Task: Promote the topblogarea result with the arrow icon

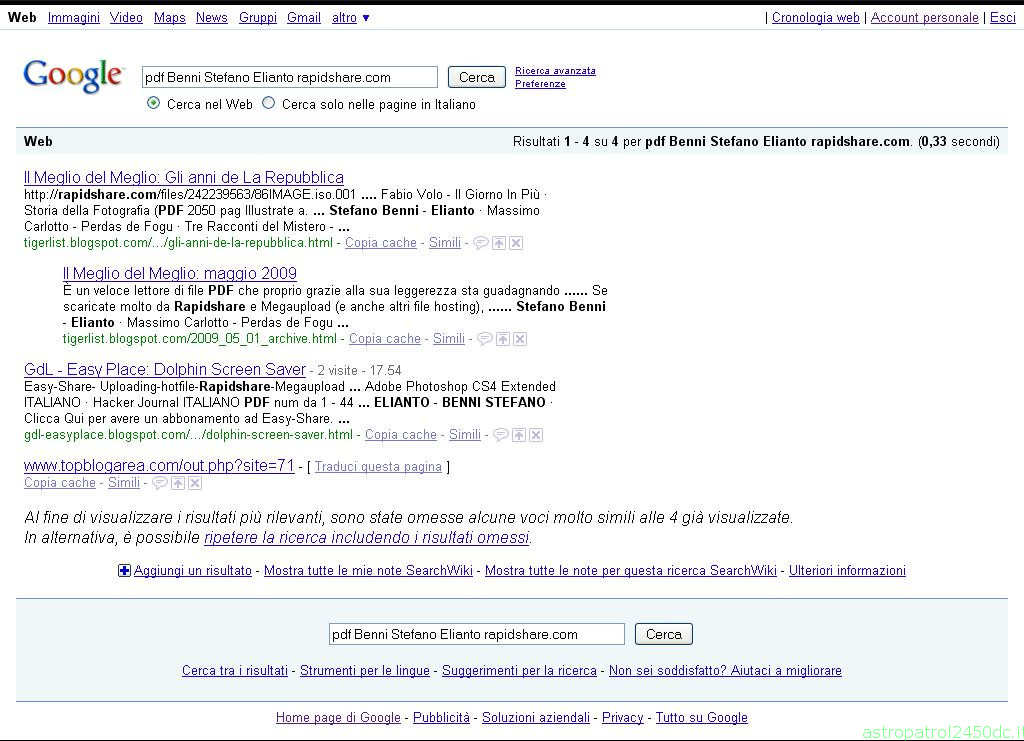Action: click(178, 483)
